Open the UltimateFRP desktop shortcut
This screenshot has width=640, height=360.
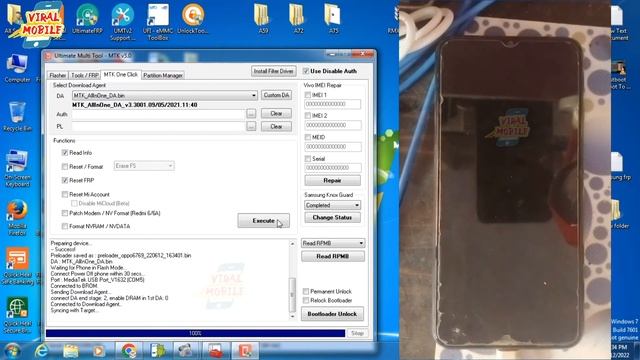[87, 18]
